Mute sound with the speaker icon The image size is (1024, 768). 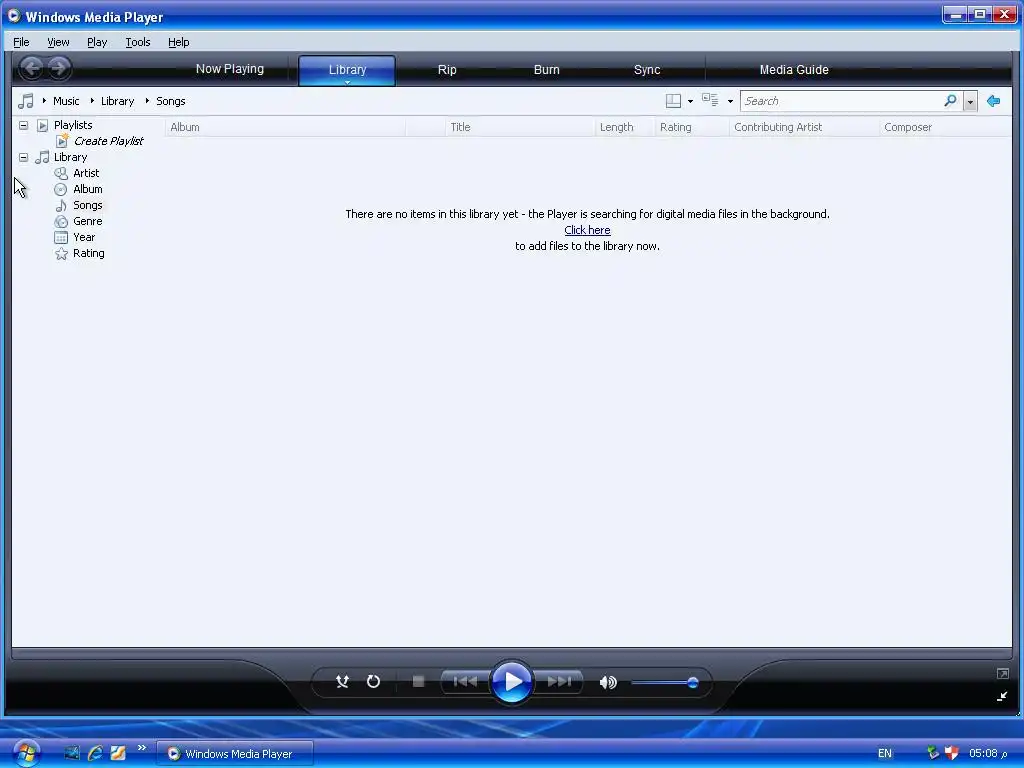(608, 682)
